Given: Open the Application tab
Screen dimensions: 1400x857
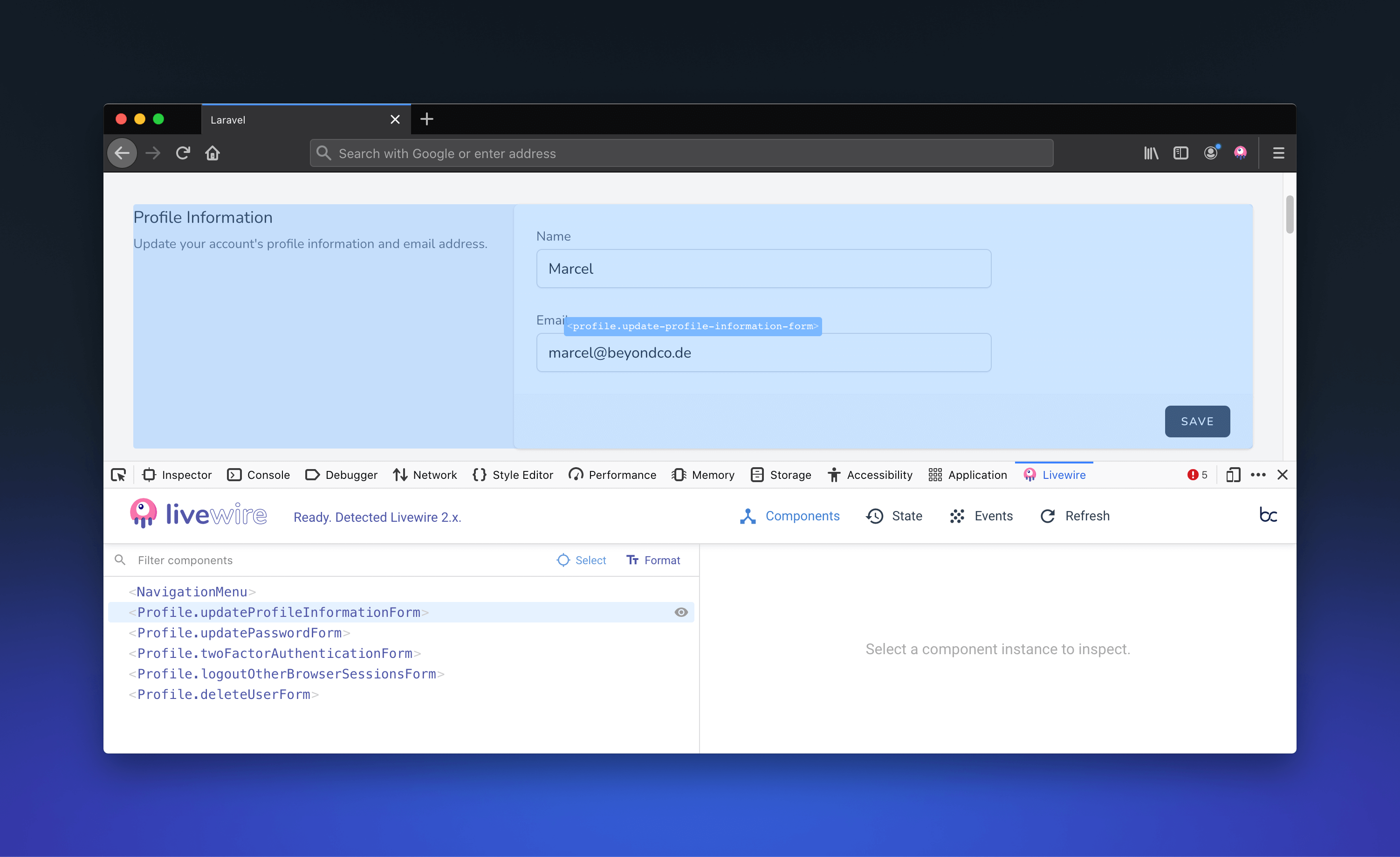Looking at the screenshot, I should pyautogui.click(x=967, y=475).
